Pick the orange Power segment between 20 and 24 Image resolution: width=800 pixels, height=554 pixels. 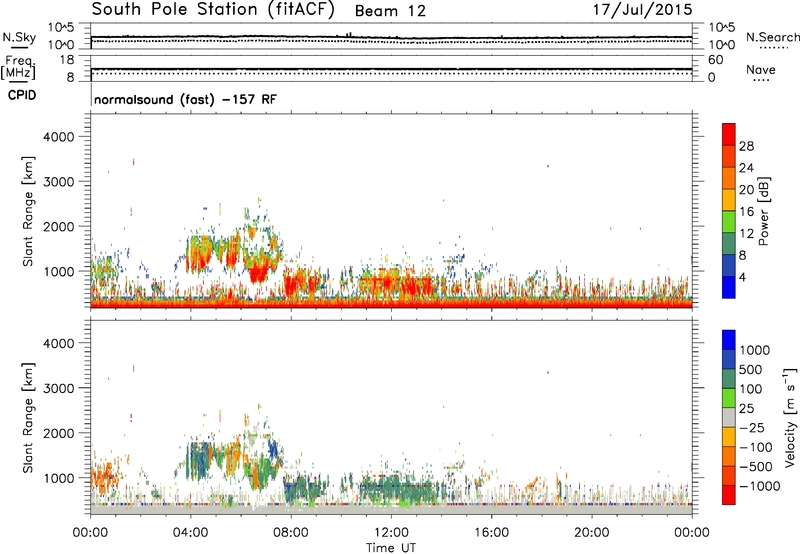[729, 178]
